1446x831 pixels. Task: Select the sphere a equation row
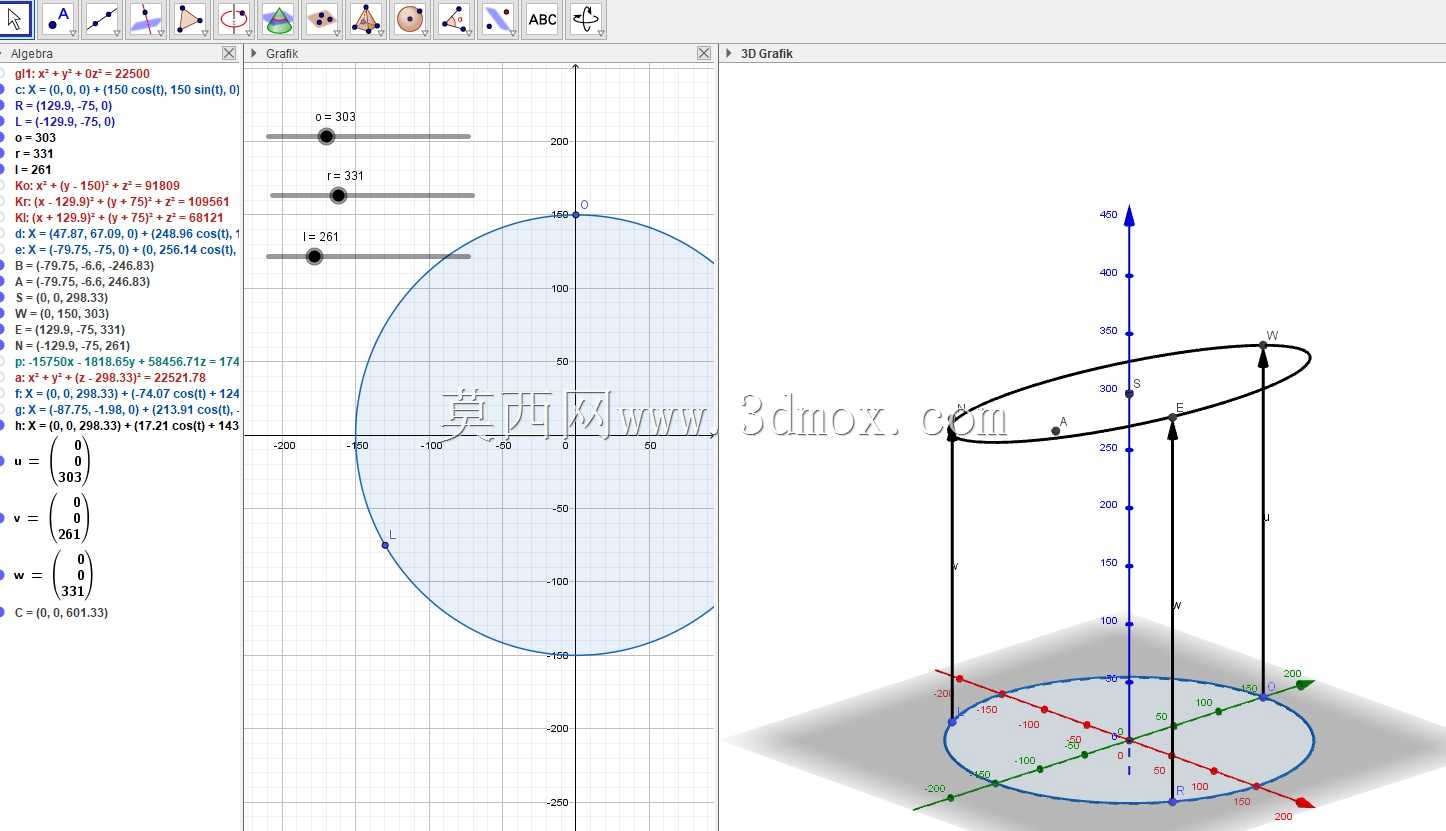point(110,377)
